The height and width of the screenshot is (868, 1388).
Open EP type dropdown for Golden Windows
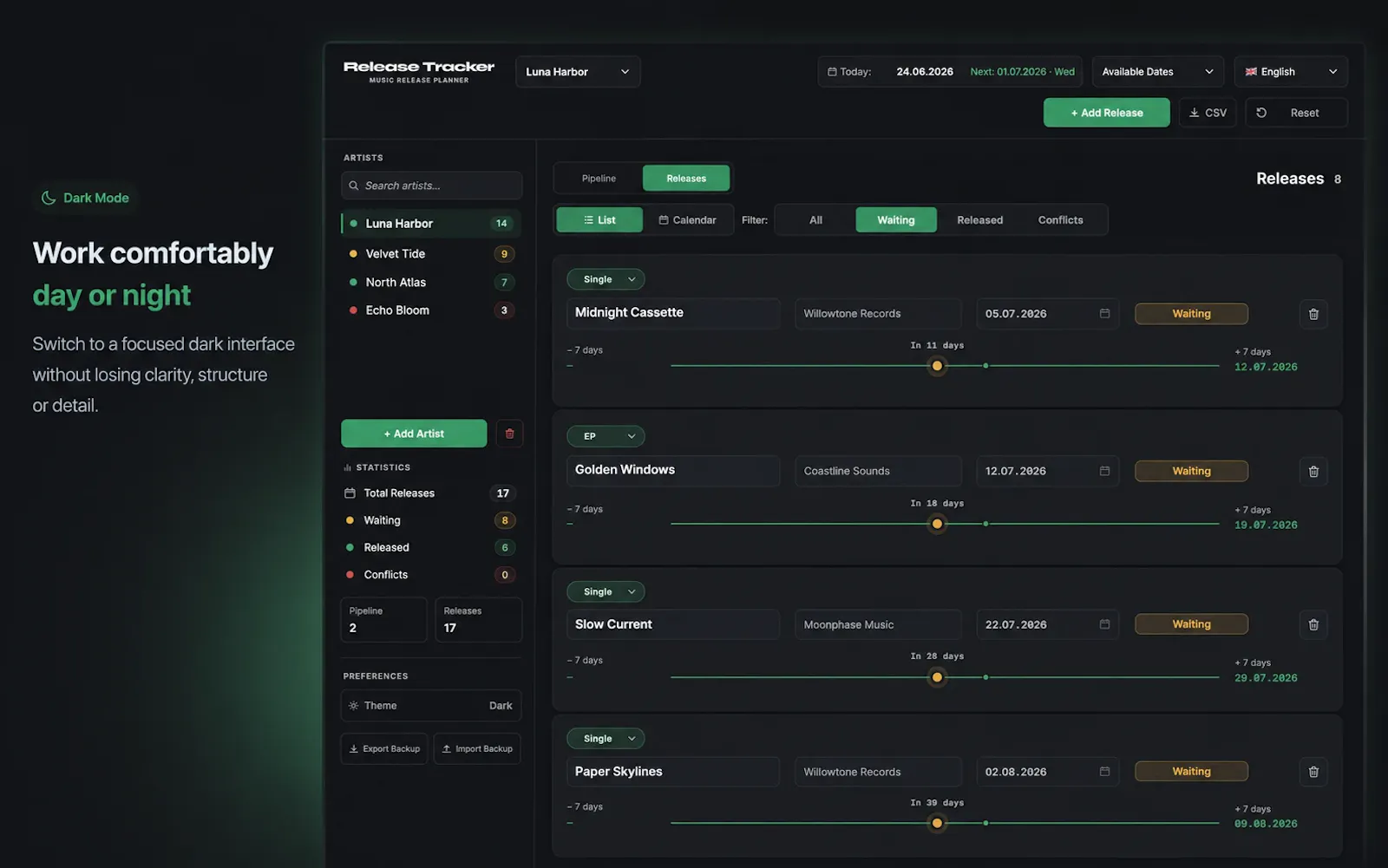[x=606, y=436]
